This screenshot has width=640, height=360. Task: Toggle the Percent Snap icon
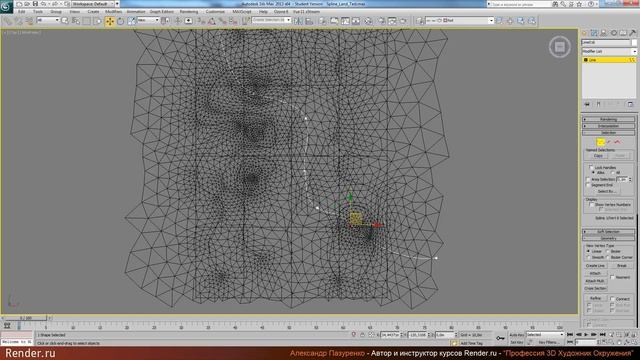(222, 20)
